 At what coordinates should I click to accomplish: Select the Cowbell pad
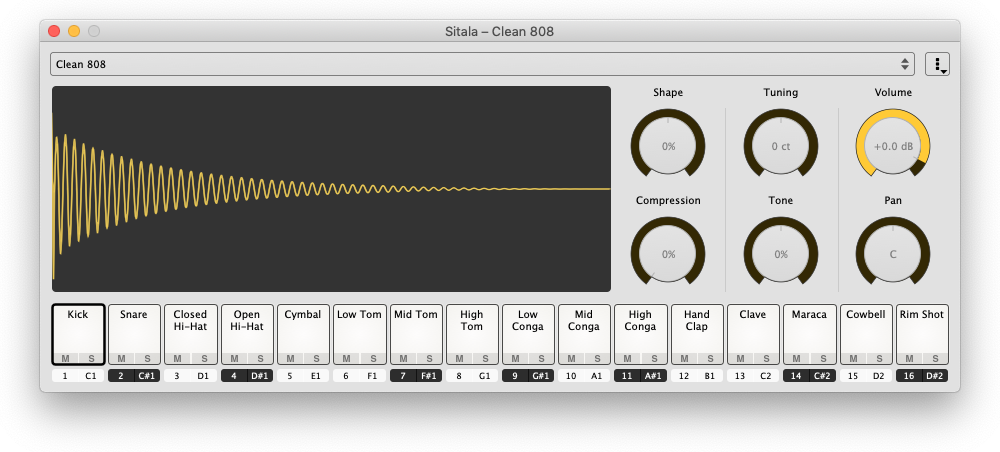[x=865, y=332]
